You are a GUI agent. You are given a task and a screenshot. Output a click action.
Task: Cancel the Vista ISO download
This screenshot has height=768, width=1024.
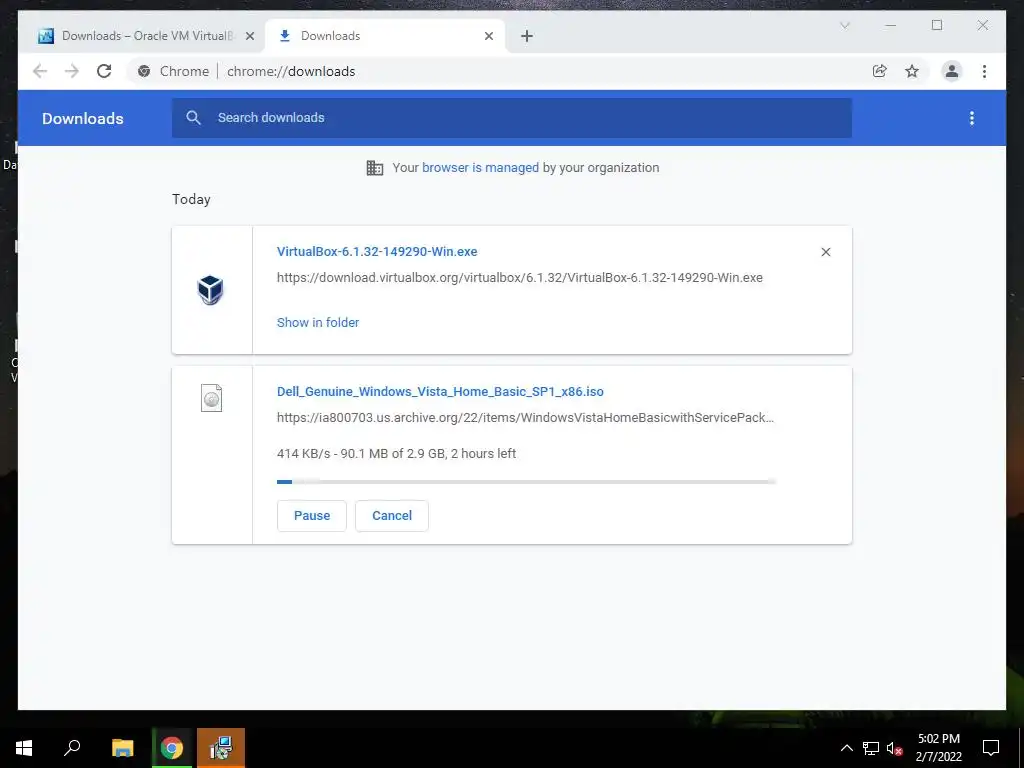tap(392, 516)
